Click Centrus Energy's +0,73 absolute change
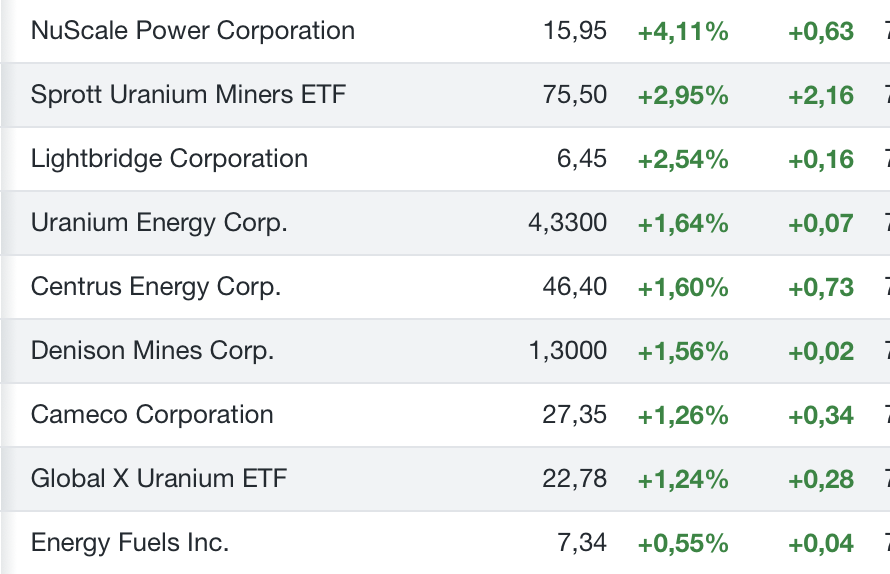 click(x=821, y=288)
